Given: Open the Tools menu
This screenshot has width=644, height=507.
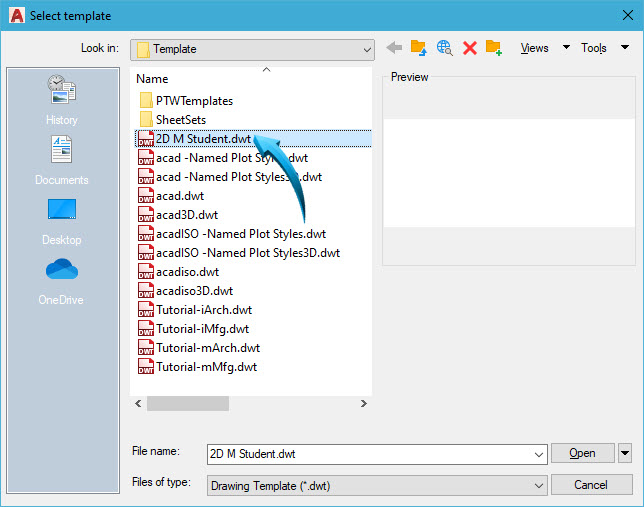Looking at the screenshot, I should (x=593, y=48).
